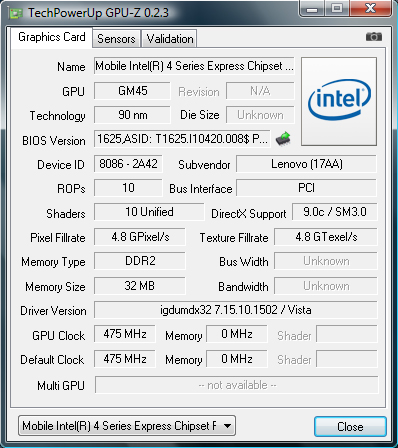The width and height of the screenshot is (398, 448).
Task: Click the Revision field showing N/A
Action: click(260, 91)
